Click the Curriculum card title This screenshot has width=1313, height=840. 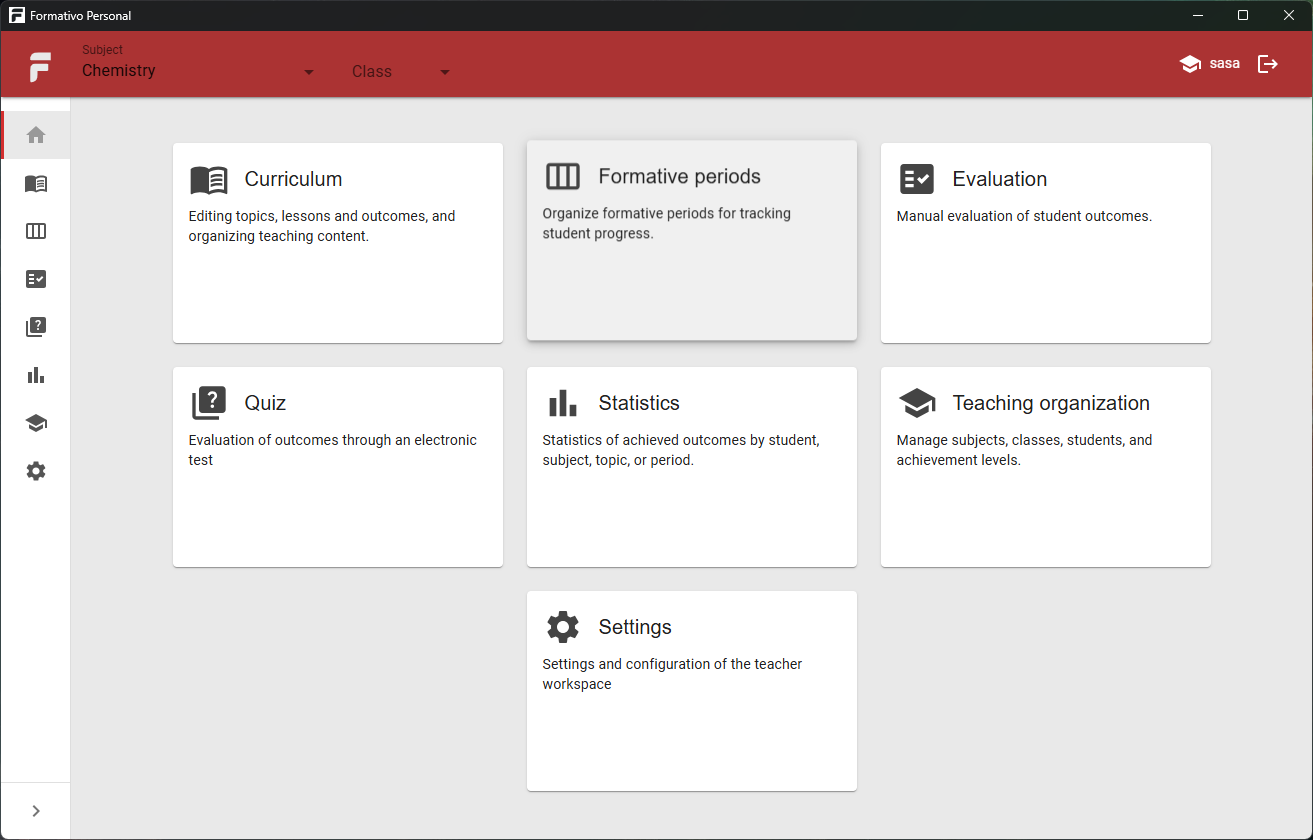tap(293, 179)
